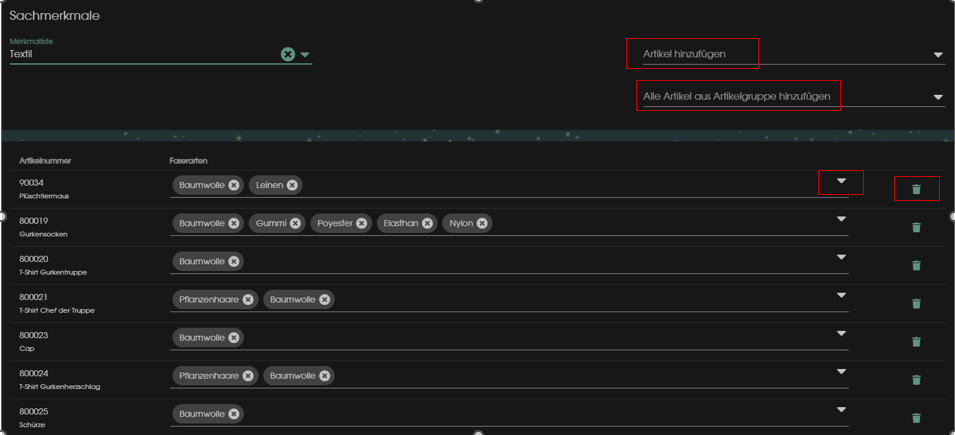Remove Pflanzenhaare chip from article 800021
Screen dimensions: 955x435
point(248,299)
